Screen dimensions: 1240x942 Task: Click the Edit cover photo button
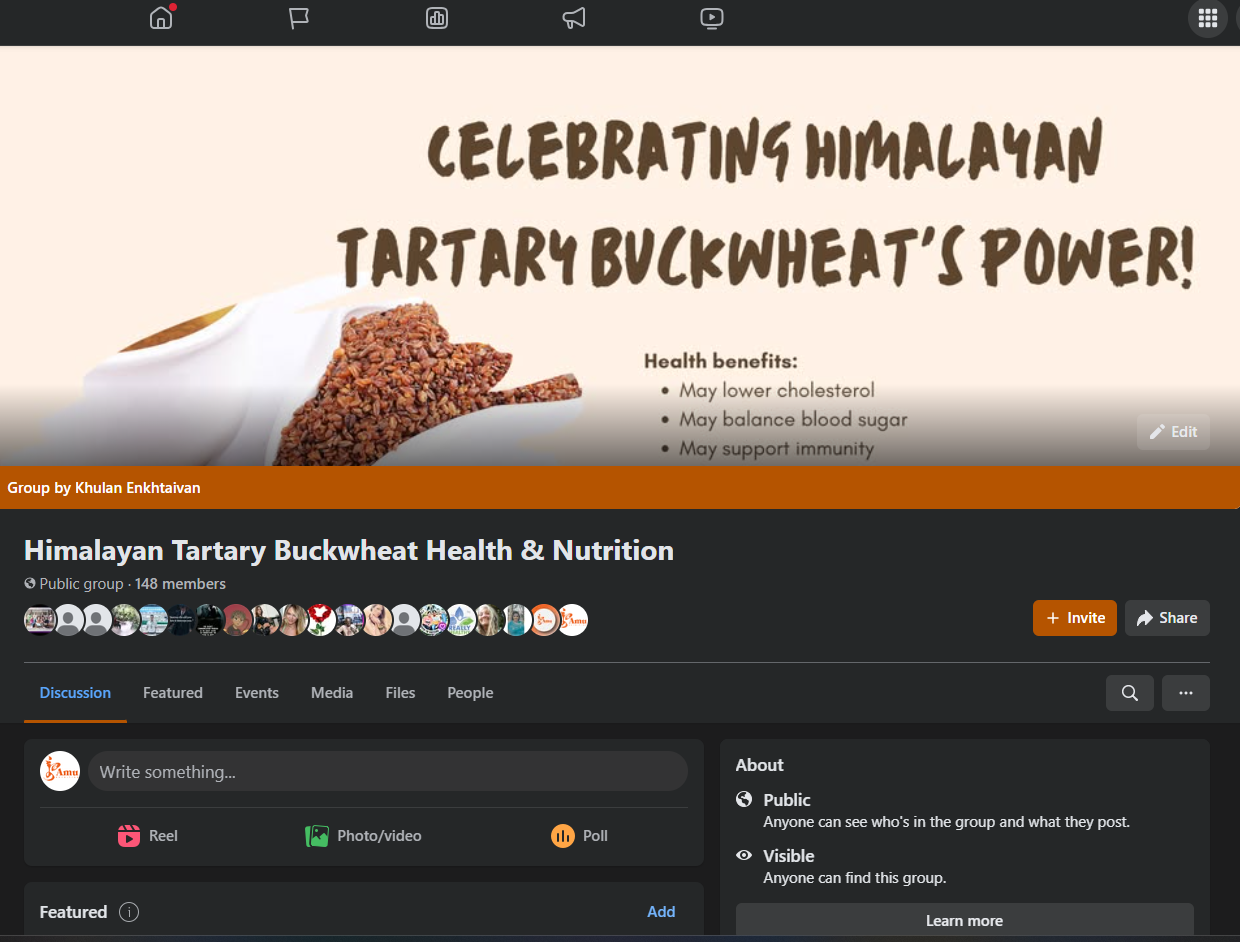[1173, 432]
